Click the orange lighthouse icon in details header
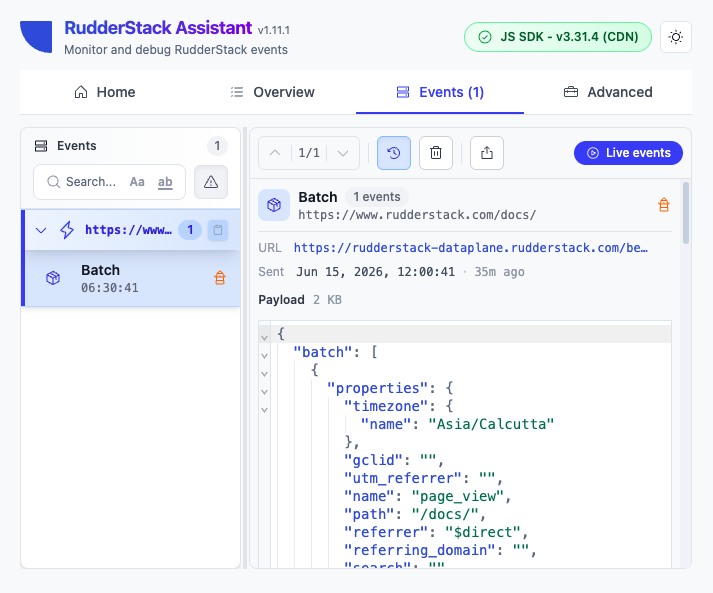Image resolution: width=713 pixels, height=593 pixels. (x=664, y=205)
